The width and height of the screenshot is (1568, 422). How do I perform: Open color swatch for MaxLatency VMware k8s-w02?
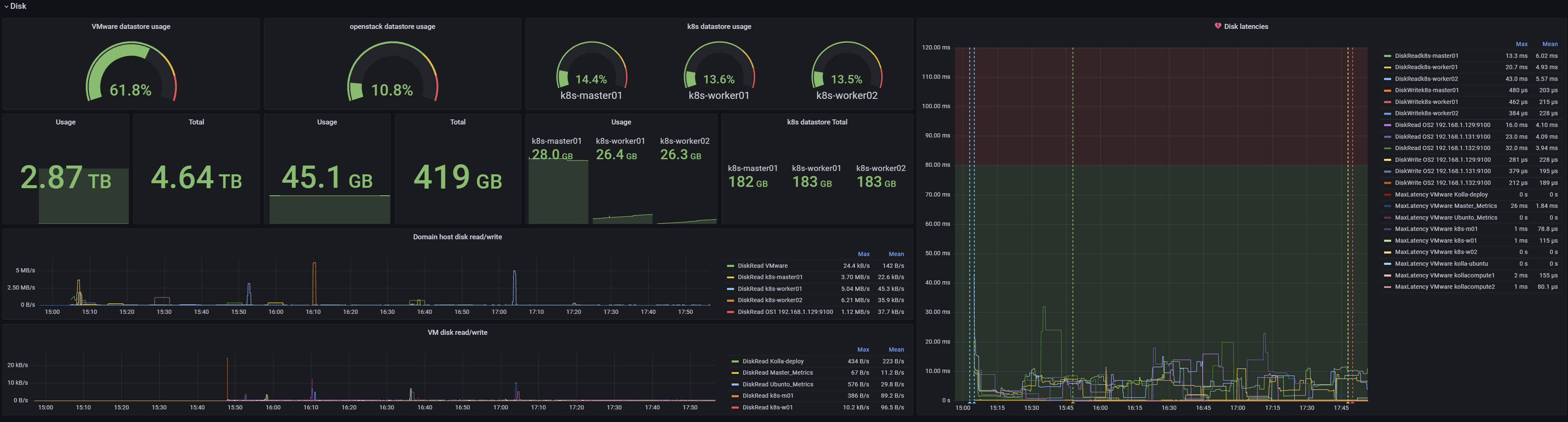tap(1387, 252)
